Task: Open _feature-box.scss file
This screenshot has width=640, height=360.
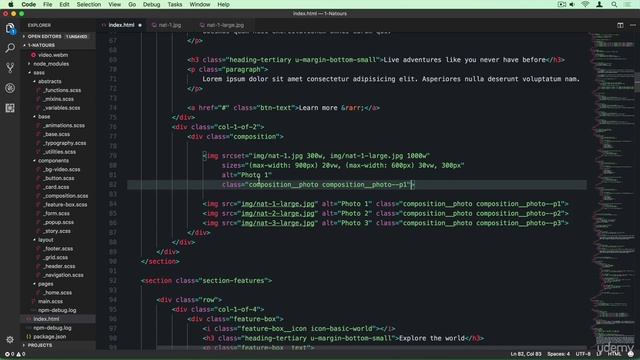Action: (x=65, y=205)
